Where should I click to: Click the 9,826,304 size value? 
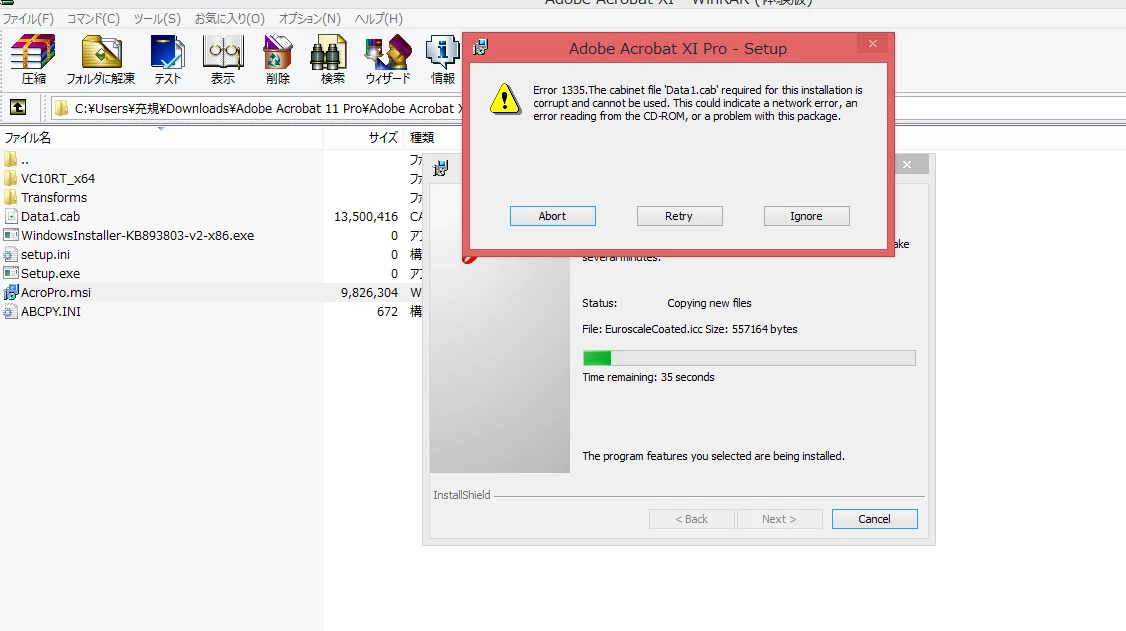(369, 292)
